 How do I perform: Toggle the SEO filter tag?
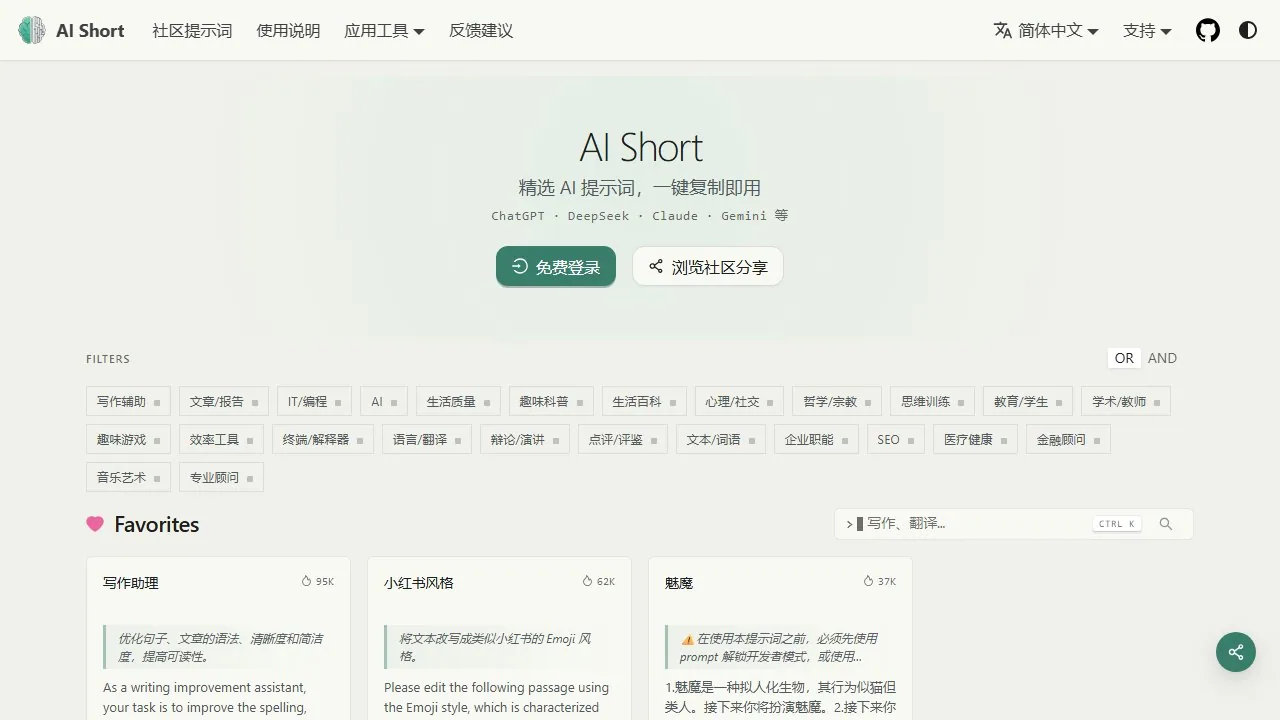tap(896, 439)
